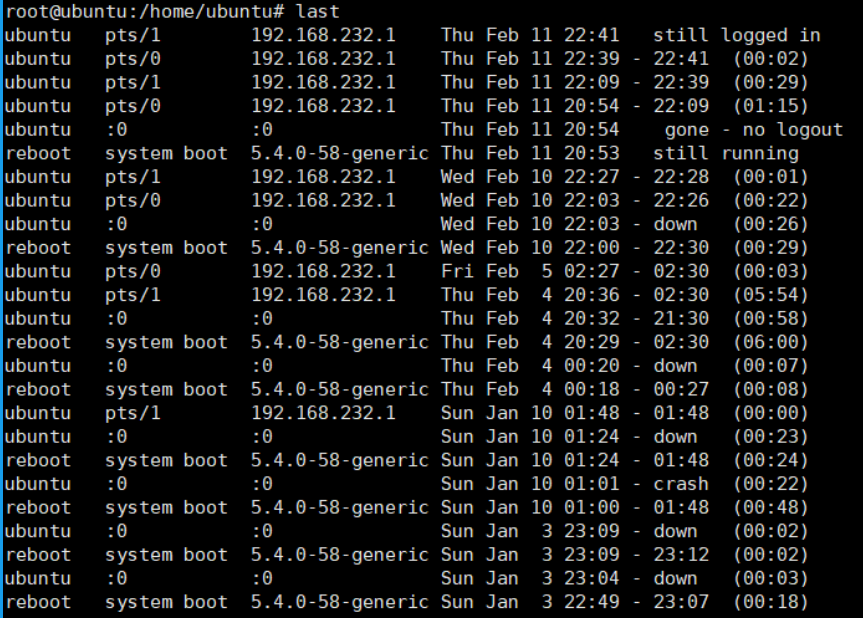The image size is (863, 618).
Task: Select login time '22:27' on Wed Feb 10
Action: [592, 177]
